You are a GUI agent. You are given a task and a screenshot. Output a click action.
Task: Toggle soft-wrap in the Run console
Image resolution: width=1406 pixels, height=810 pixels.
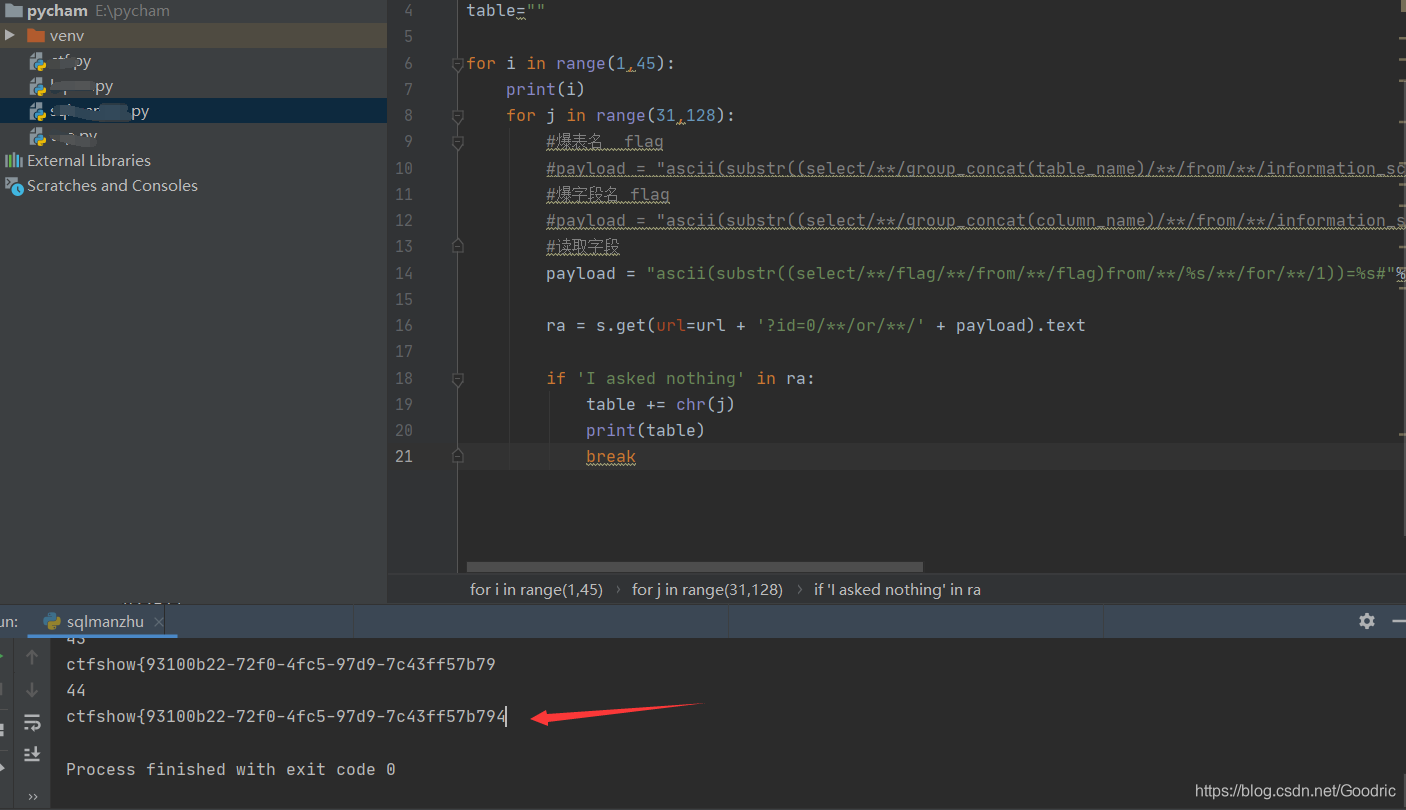pos(32,722)
